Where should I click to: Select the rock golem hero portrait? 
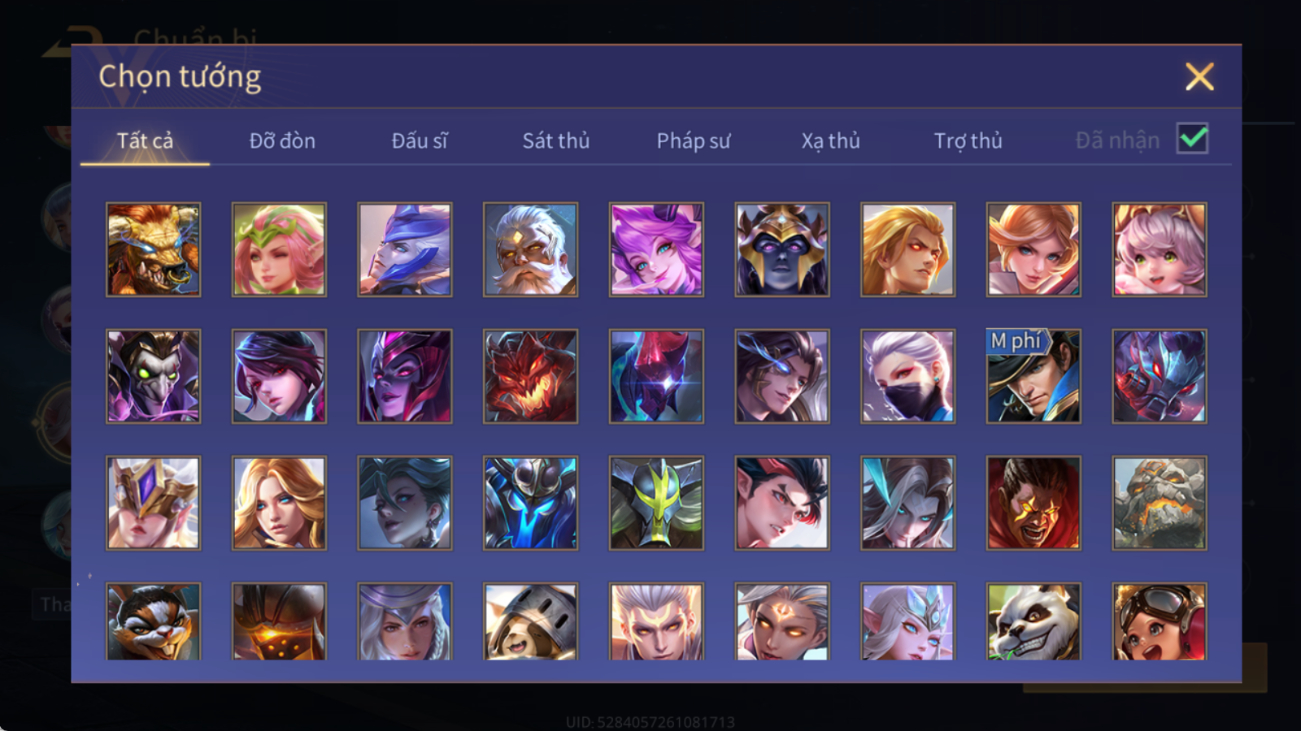(x=1159, y=503)
